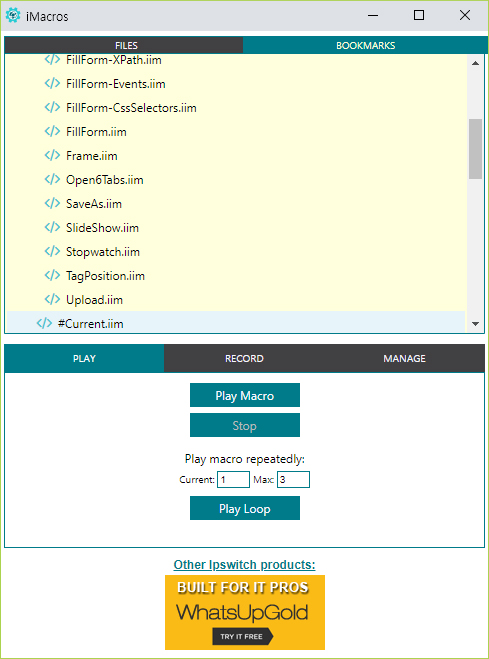Follow the Other Ipswitch products link

[x=244, y=564]
